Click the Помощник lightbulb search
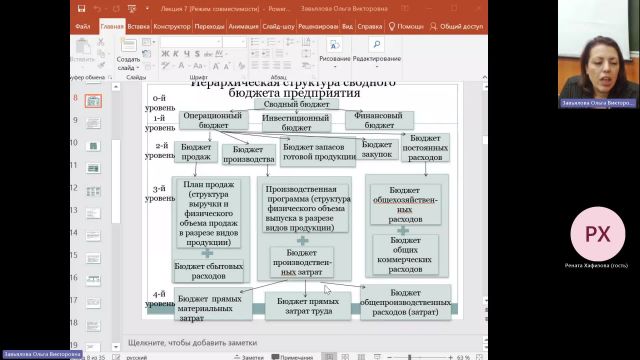The height and width of the screenshot is (360, 640). (x=406, y=26)
